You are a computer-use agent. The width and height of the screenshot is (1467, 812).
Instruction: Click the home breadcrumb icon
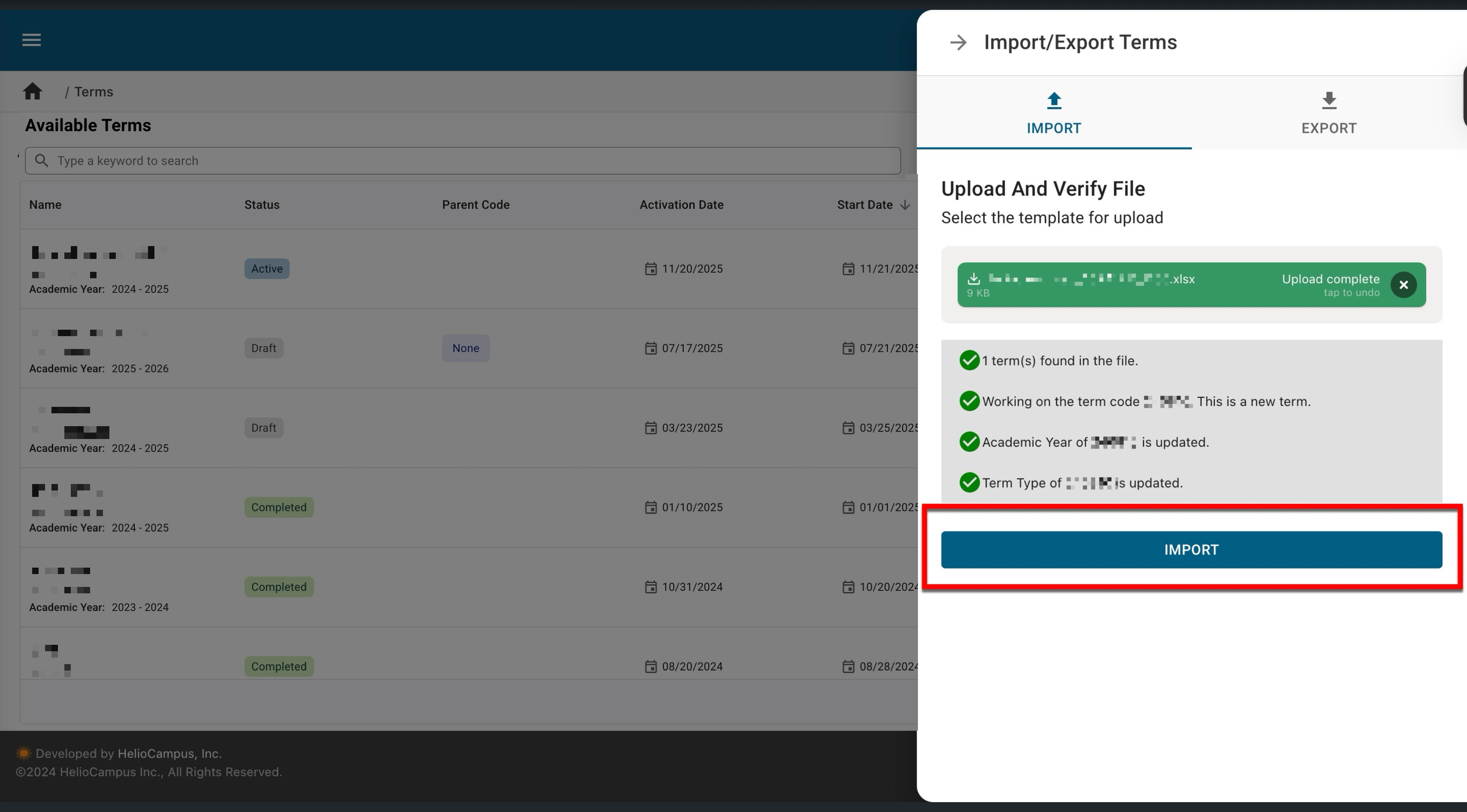pos(33,92)
